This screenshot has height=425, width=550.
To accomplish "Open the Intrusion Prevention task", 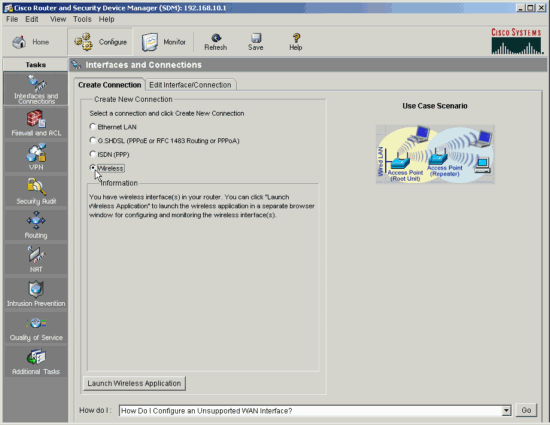I will tap(36, 293).
